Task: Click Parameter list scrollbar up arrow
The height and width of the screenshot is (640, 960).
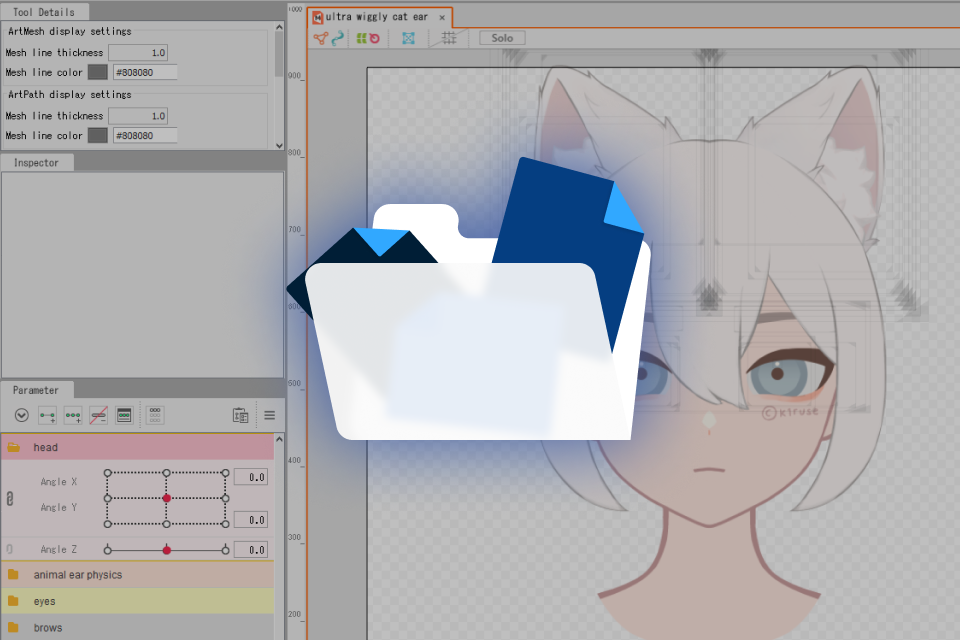Action: pos(279,439)
